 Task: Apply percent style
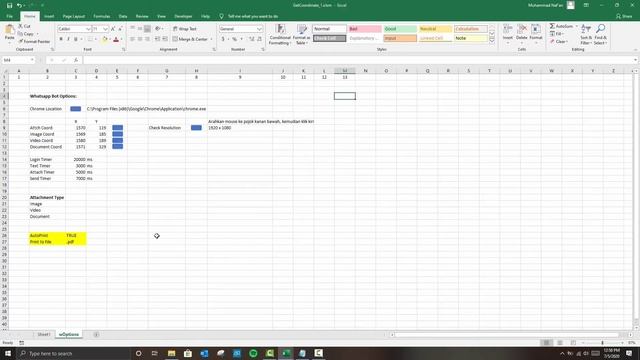click(x=235, y=39)
